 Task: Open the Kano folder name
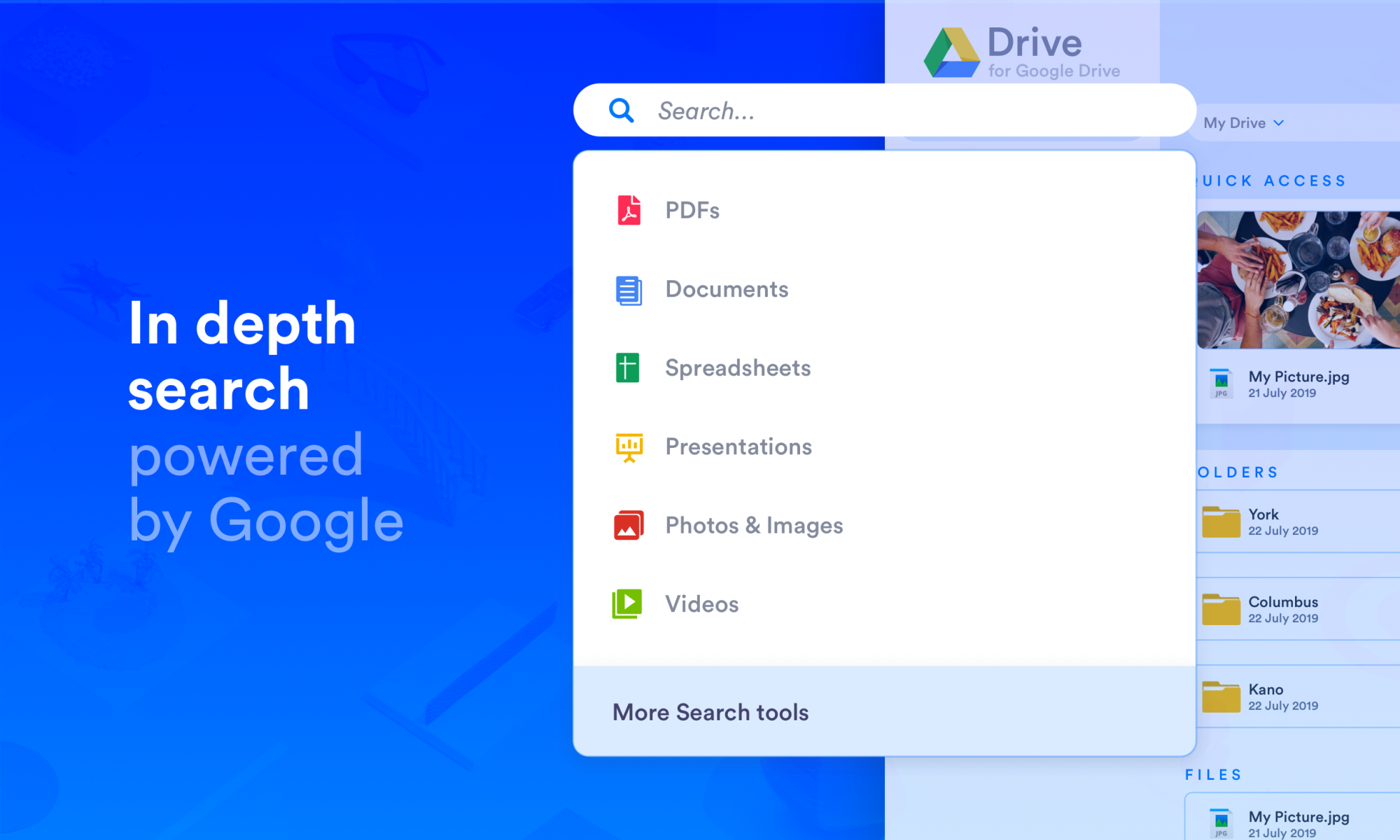point(1266,689)
